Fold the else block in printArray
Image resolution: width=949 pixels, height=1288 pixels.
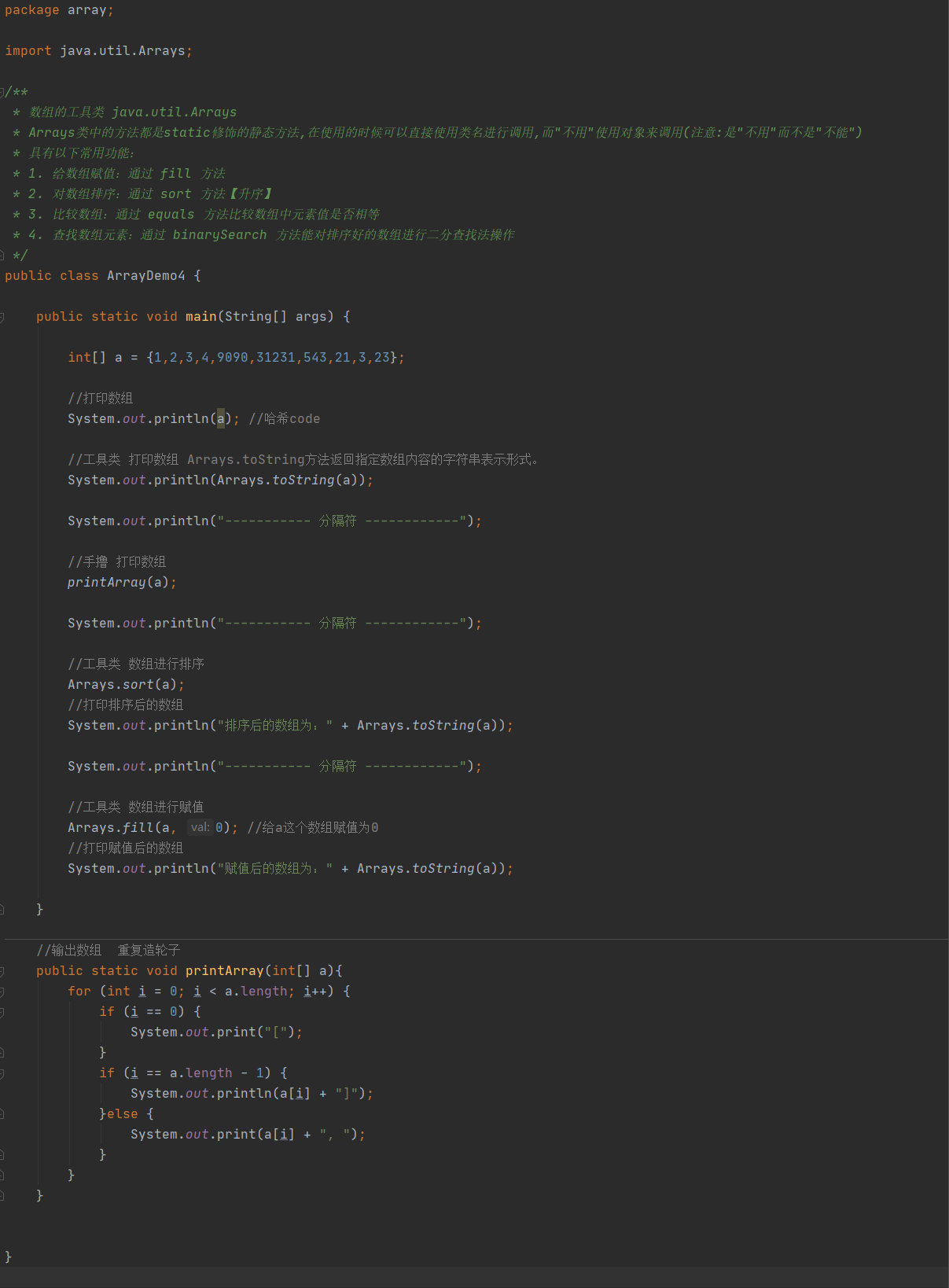(x=2, y=1114)
